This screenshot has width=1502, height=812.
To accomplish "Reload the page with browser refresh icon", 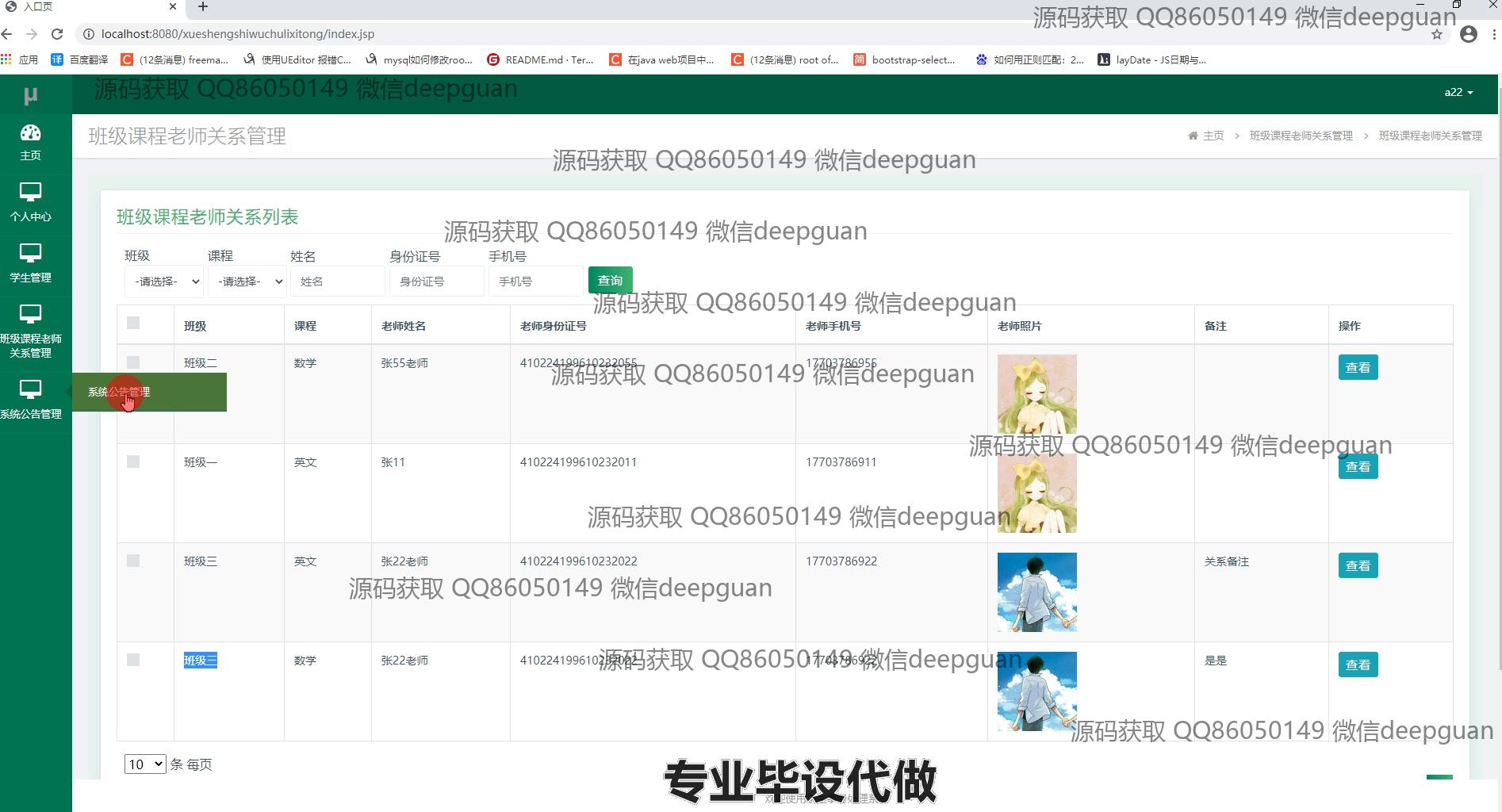I will click(57, 34).
